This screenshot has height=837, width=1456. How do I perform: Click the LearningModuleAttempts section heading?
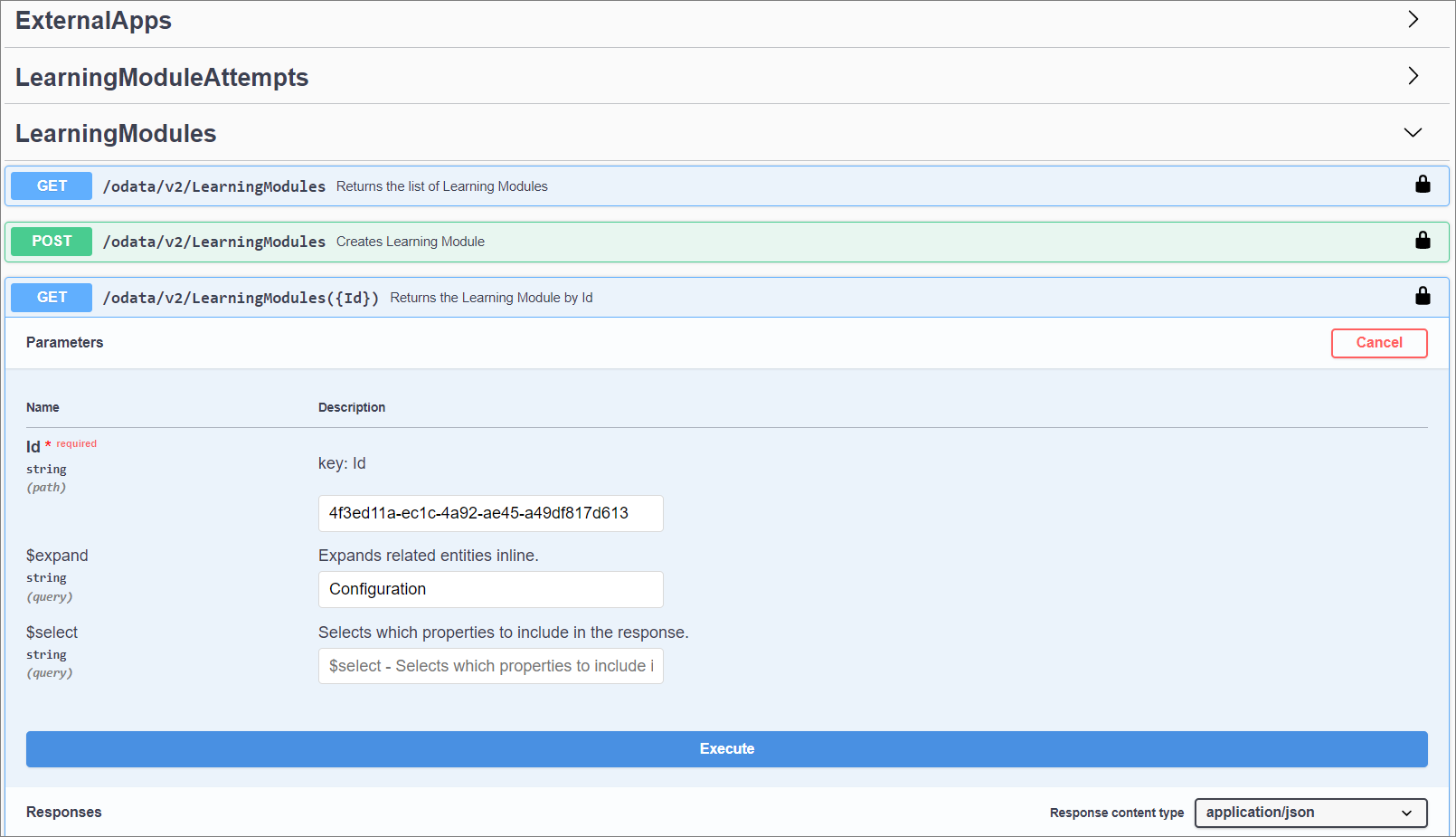click(162, 78)
